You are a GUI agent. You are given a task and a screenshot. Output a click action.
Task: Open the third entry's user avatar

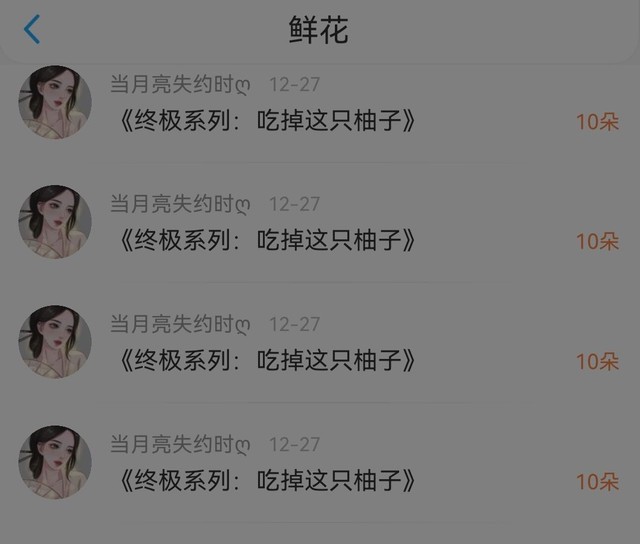(55, 342)
